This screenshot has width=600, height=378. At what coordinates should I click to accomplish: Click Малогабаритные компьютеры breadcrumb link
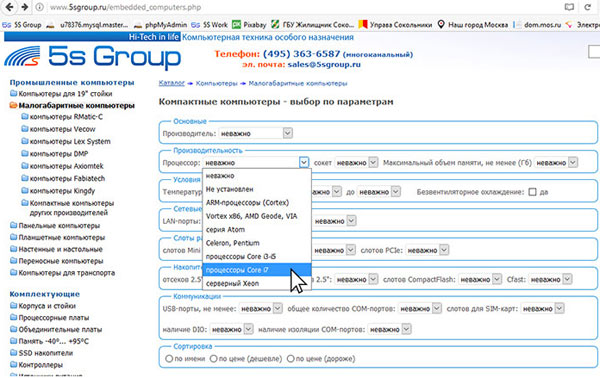[x=298, y=83]
